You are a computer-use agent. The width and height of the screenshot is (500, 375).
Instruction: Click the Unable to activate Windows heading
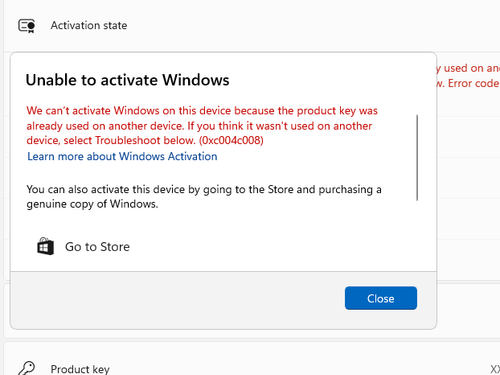(x=127, y=80)
